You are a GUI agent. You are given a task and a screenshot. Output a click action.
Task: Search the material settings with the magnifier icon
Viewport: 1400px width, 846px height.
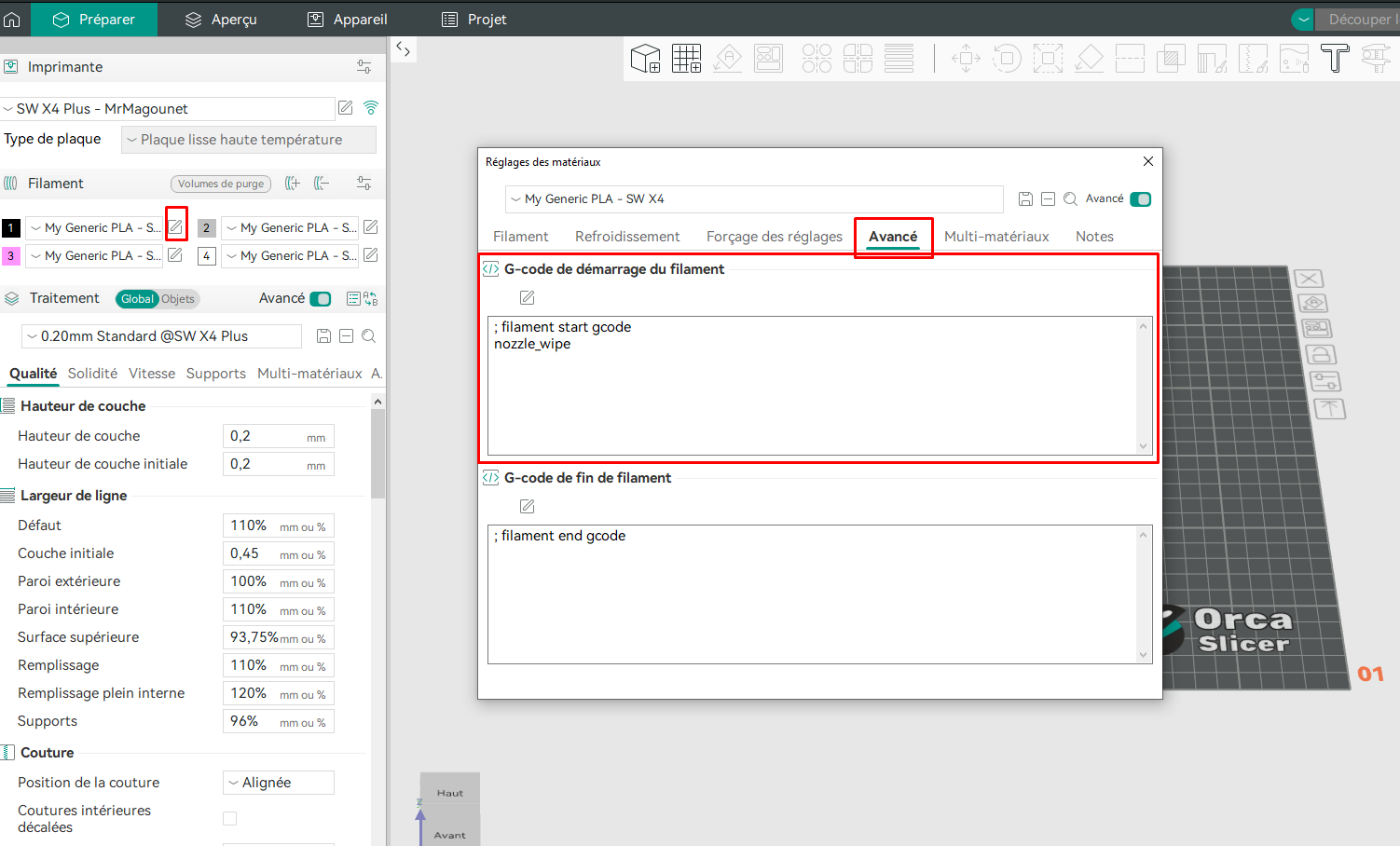point(1070,199)
